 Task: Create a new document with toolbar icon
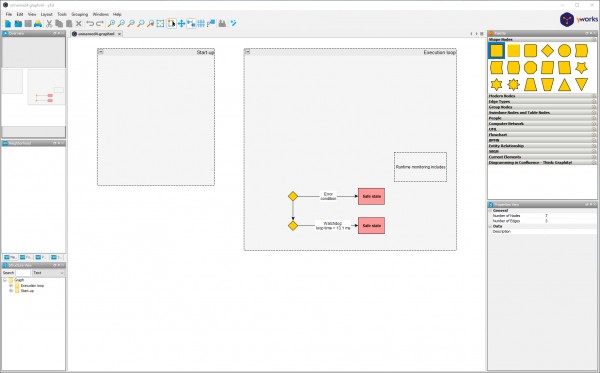(8, 24)
